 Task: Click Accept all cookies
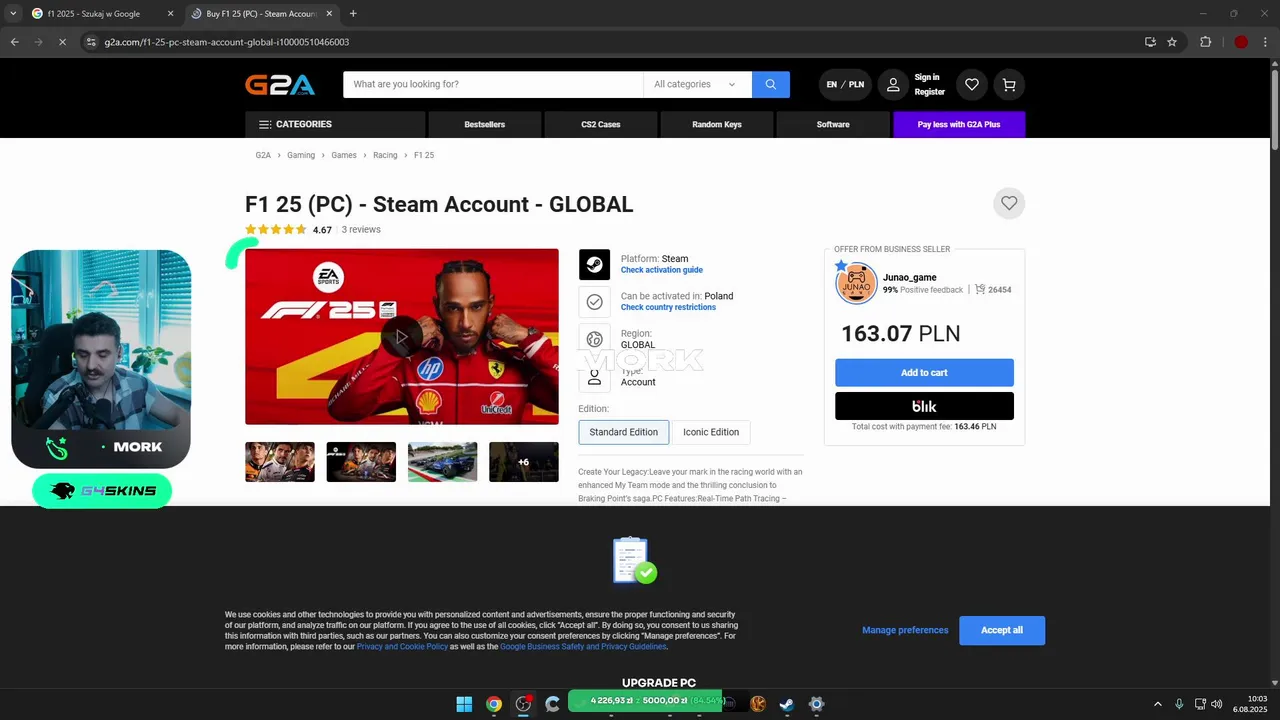tap(1002, 630)
